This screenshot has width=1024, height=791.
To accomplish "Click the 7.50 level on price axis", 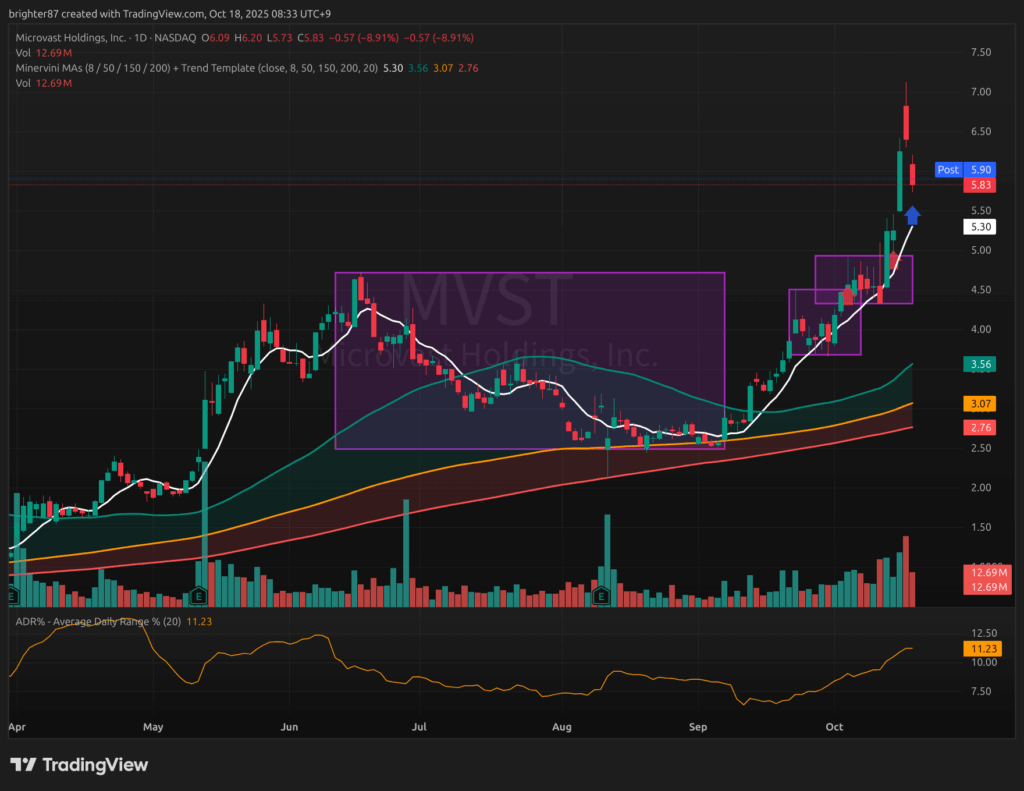I will [980, 52].
